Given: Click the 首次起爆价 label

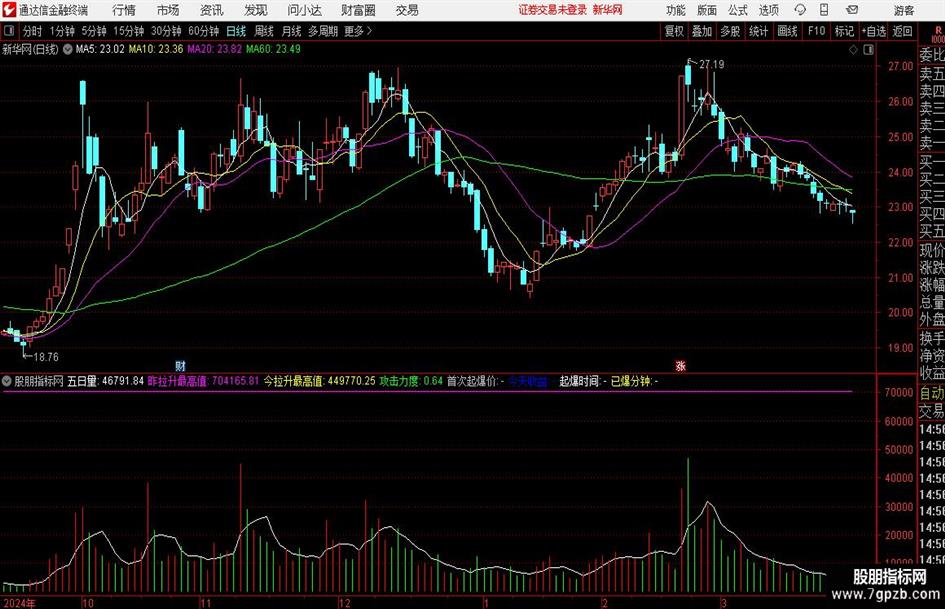Looking at the screenshot, I should point(475,381).
